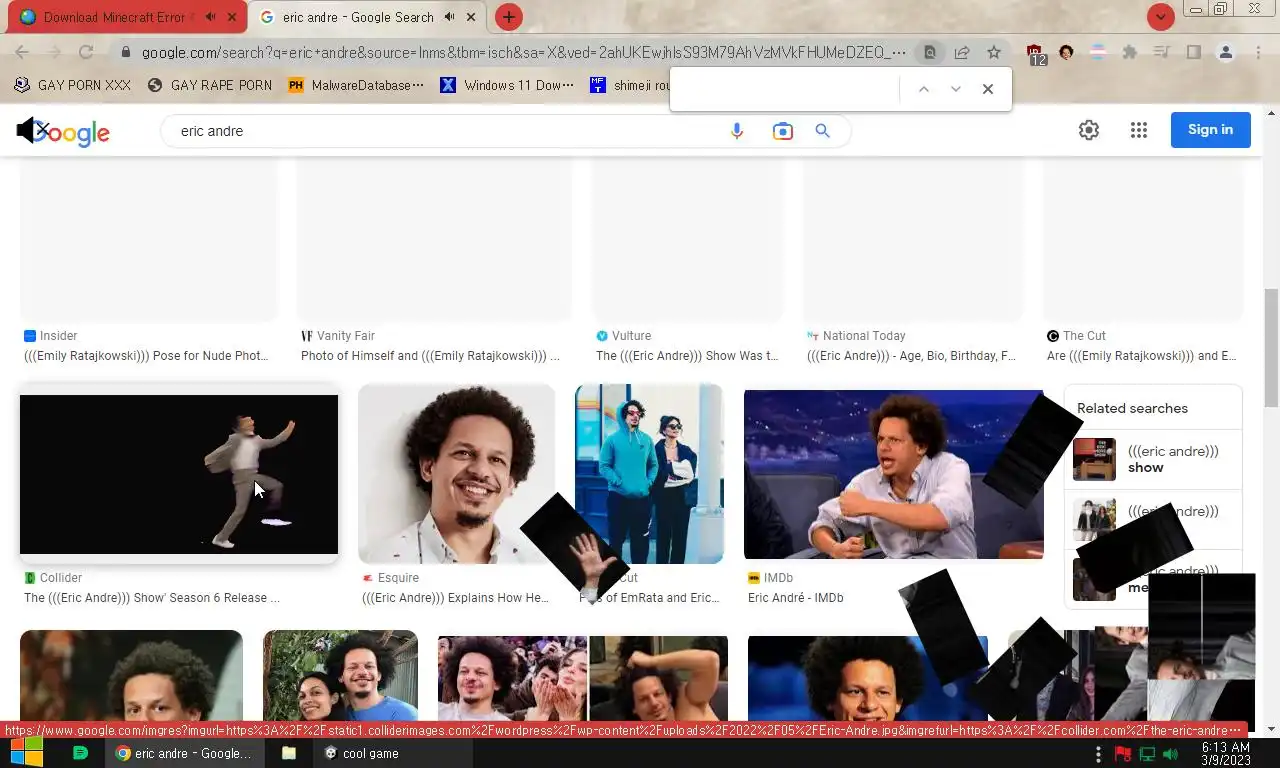The image size is (1280, 768).
Task: Open Google quick settings gear
Action: pyautogui.click(x=1089, y=130)
